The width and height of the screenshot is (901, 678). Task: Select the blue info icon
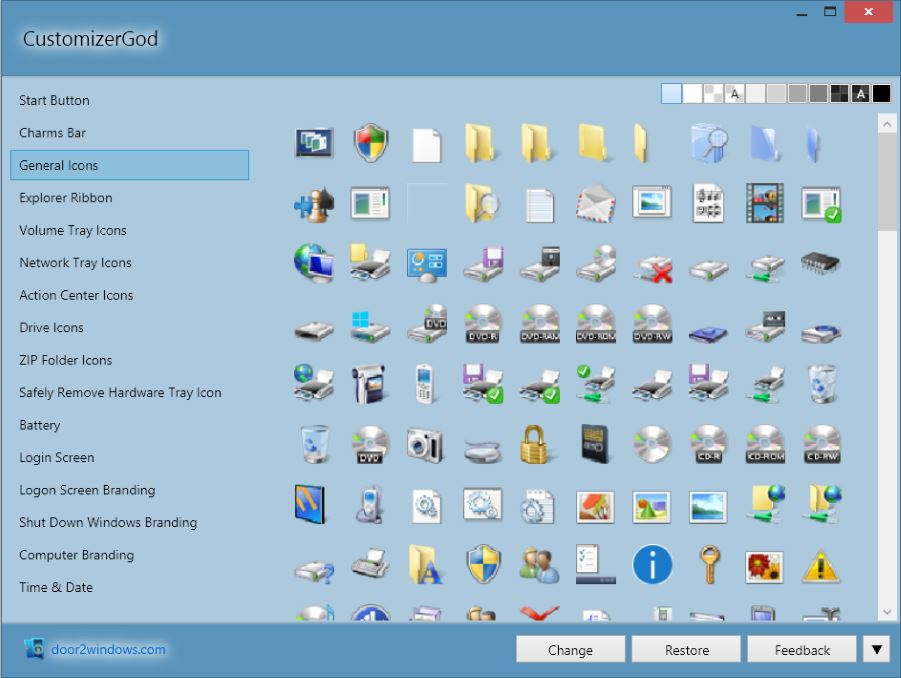pos(651,565)
